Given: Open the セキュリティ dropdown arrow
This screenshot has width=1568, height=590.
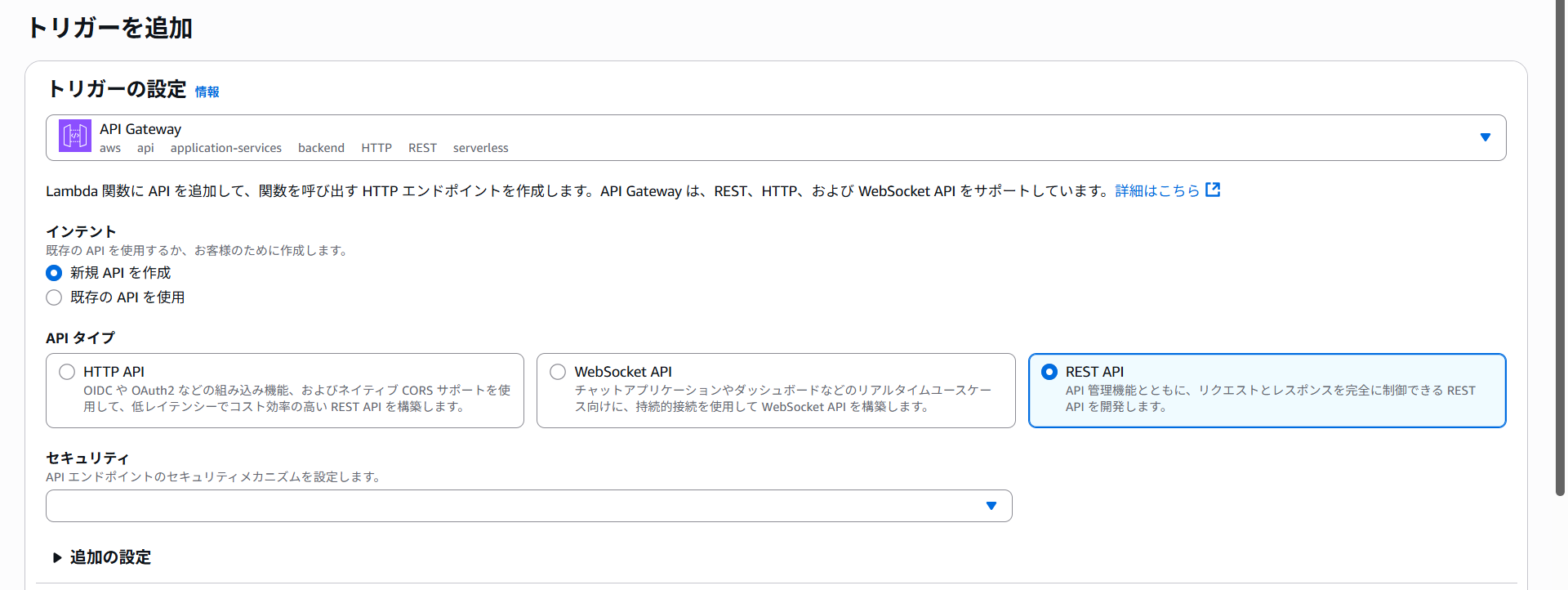Looking at the screenshot, I should pyautogui.click(x=991, y=506).
